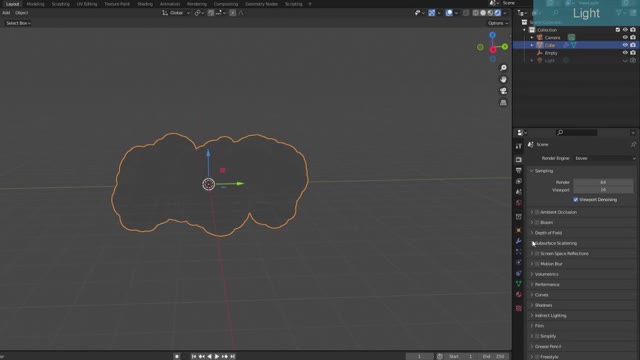Click the zoom magnifier icon in viewport

pos(503,68)
